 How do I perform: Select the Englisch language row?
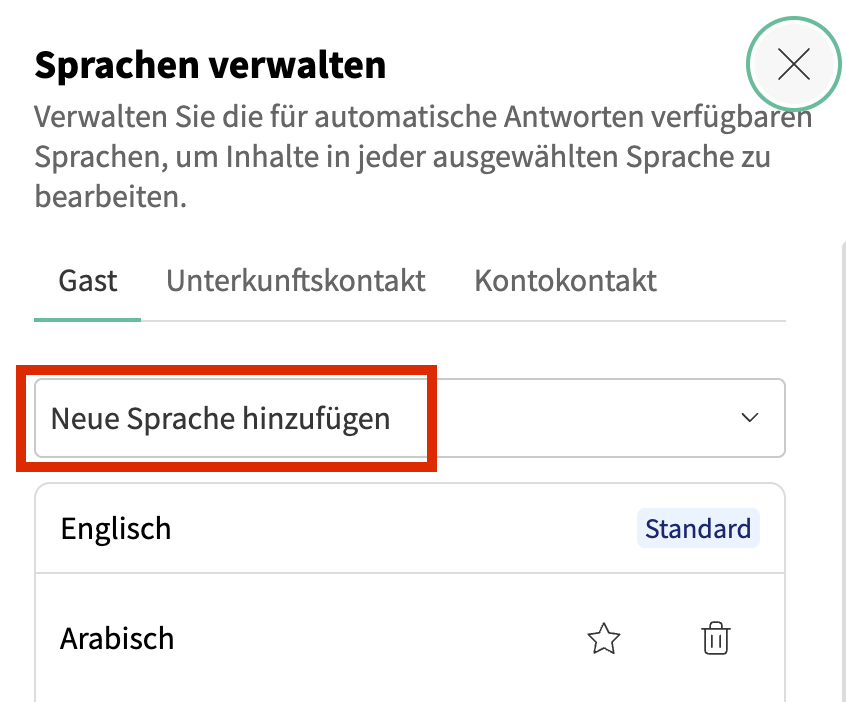click(400, 528)
